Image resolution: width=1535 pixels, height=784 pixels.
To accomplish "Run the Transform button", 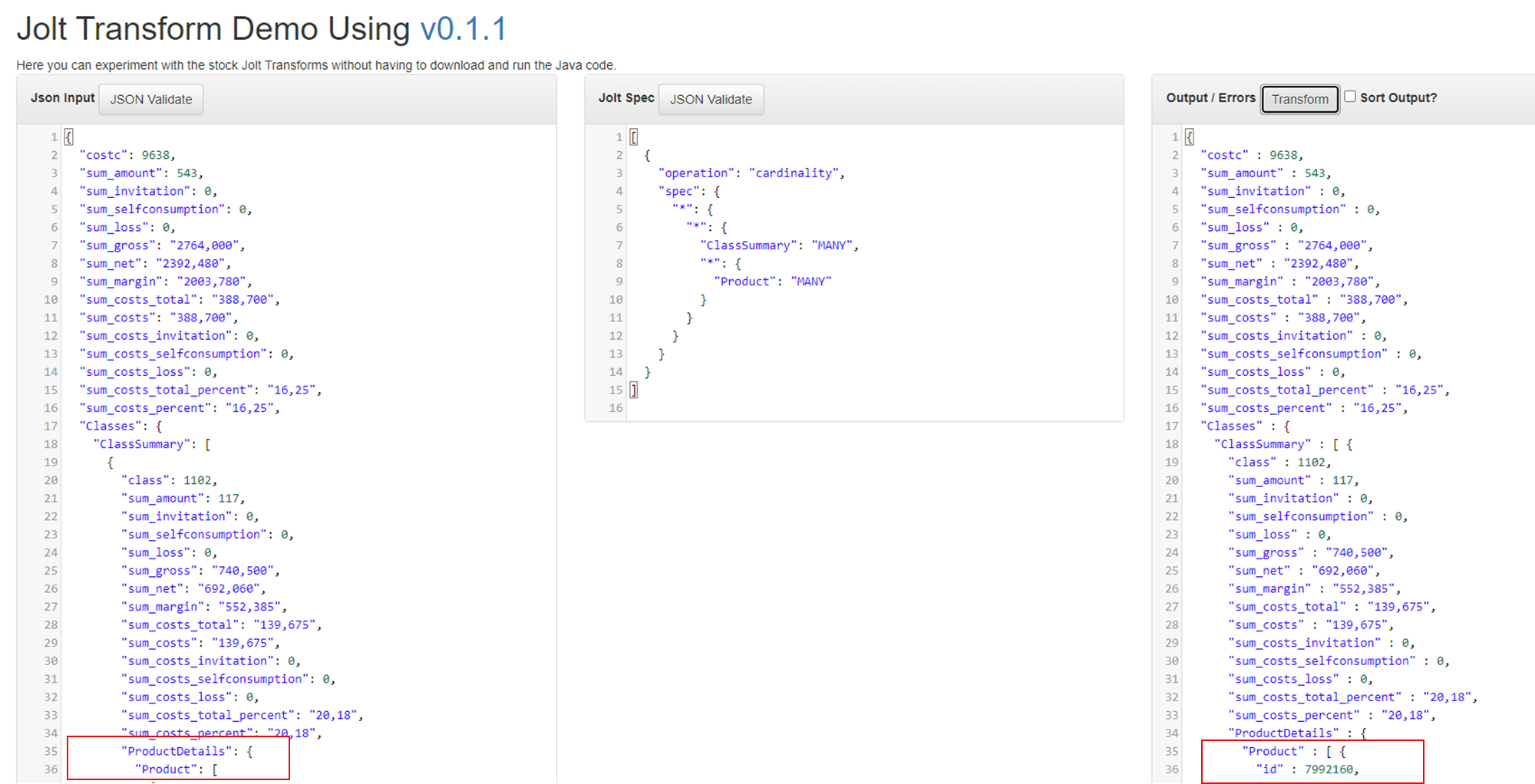I will coord(1300,99).
